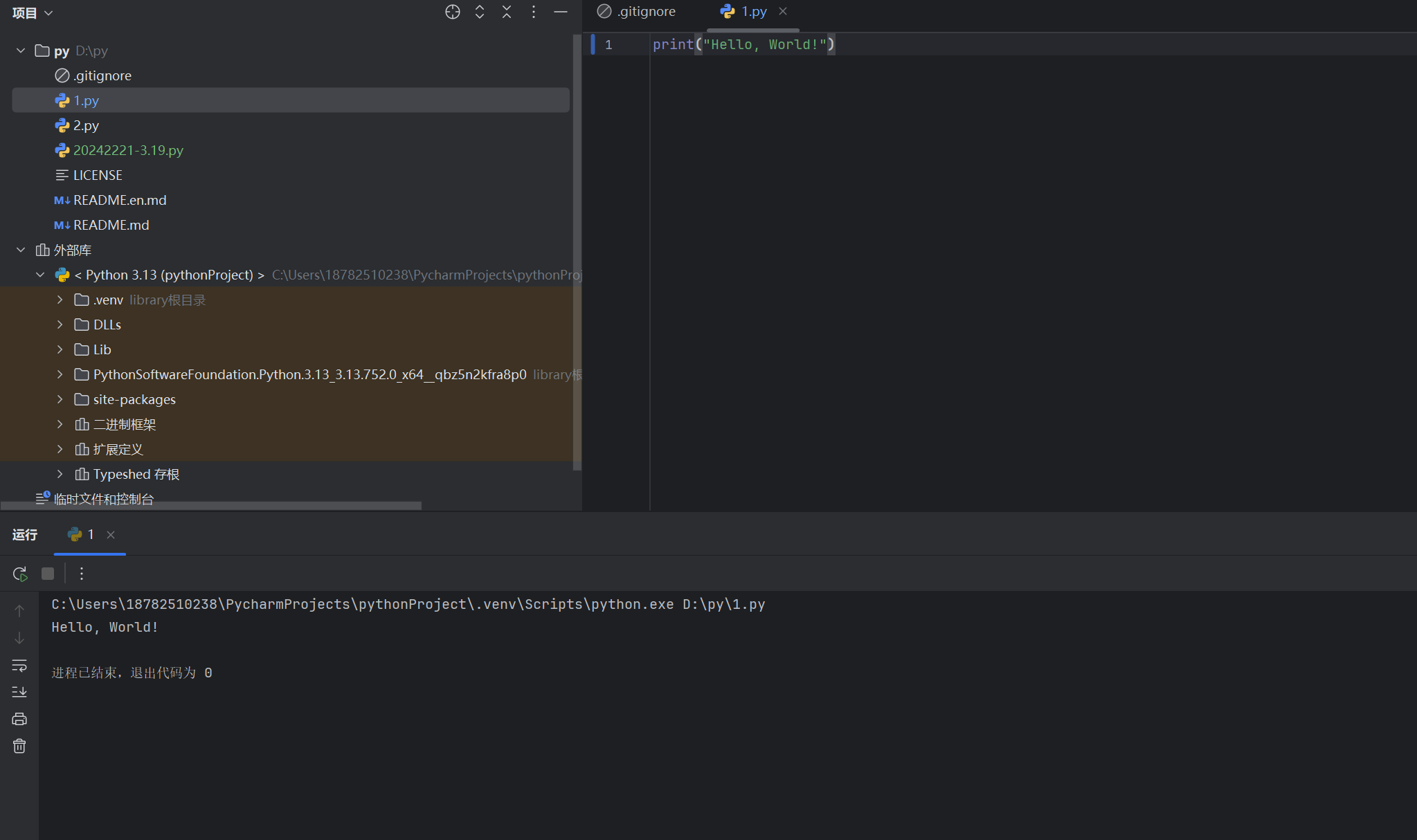Screen dimensions: 1417x840
Task: Expand the PythonSoftwareFoundation folder
Action: click(x=60, y=374)
